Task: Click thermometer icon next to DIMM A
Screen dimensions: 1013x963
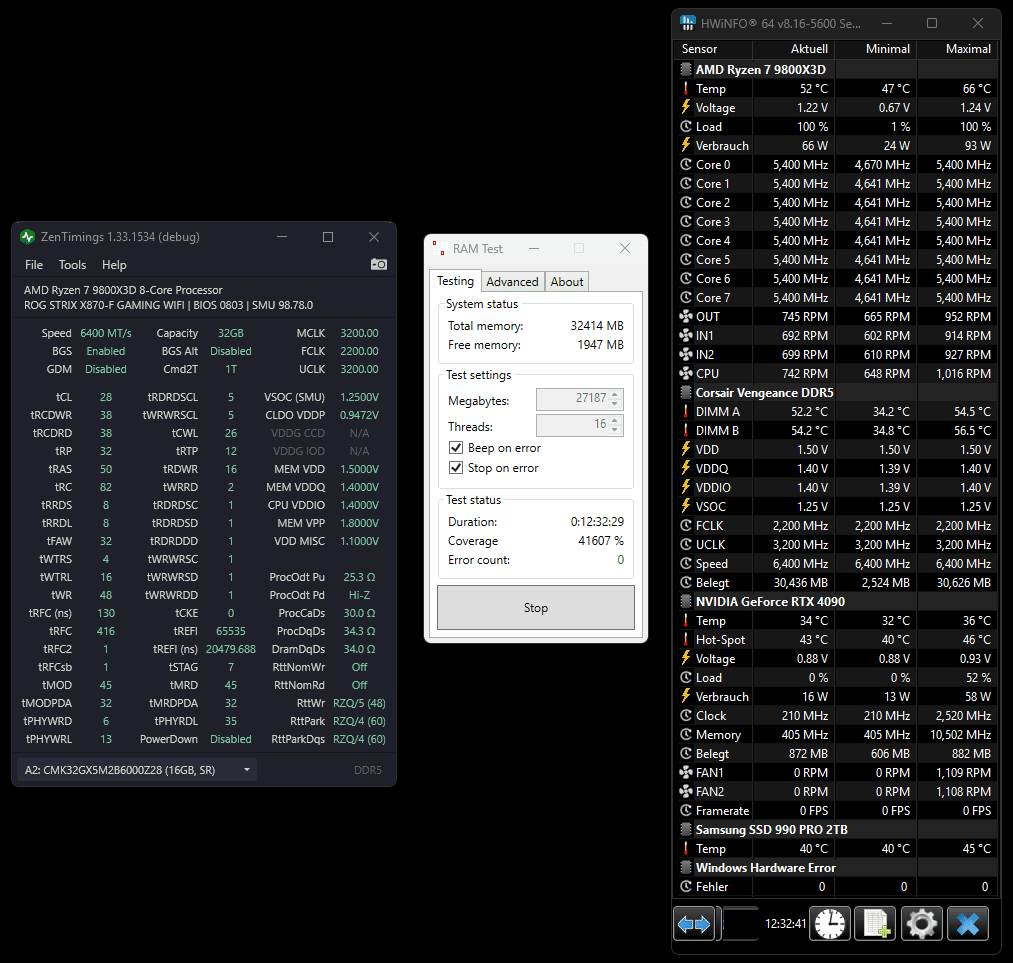Action: tap(685, 411)
